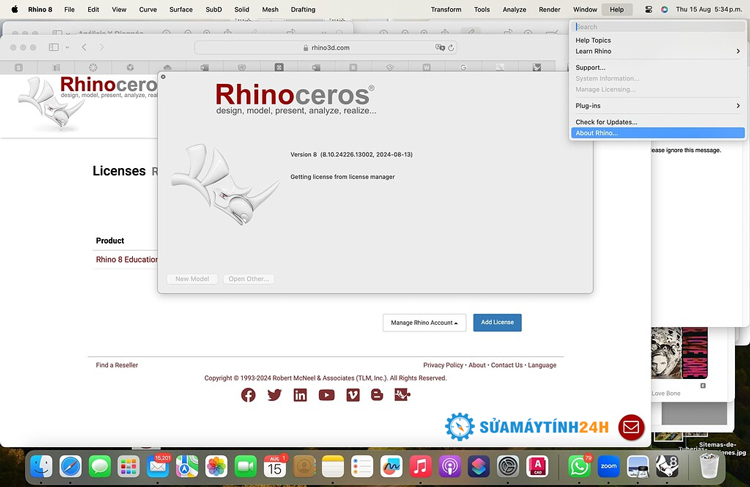The image size is (750, 487).
Task: Click the Add License button
Action: (497, 322)
